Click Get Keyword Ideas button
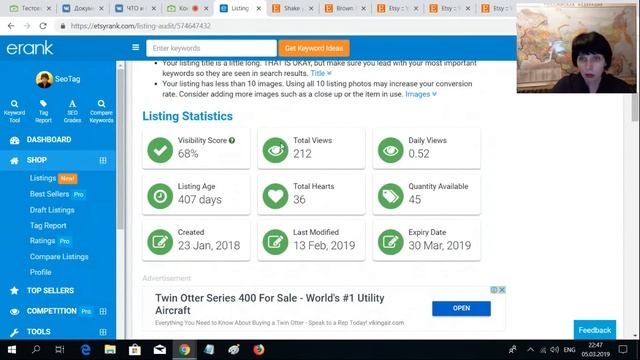Screen dimensions: 640x360 point(314,48)
